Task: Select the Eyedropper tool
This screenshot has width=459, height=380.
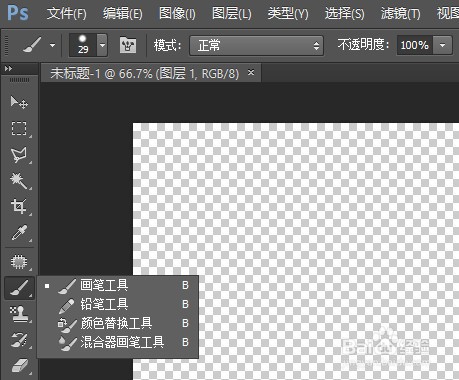Action: (x=19, y=232)
